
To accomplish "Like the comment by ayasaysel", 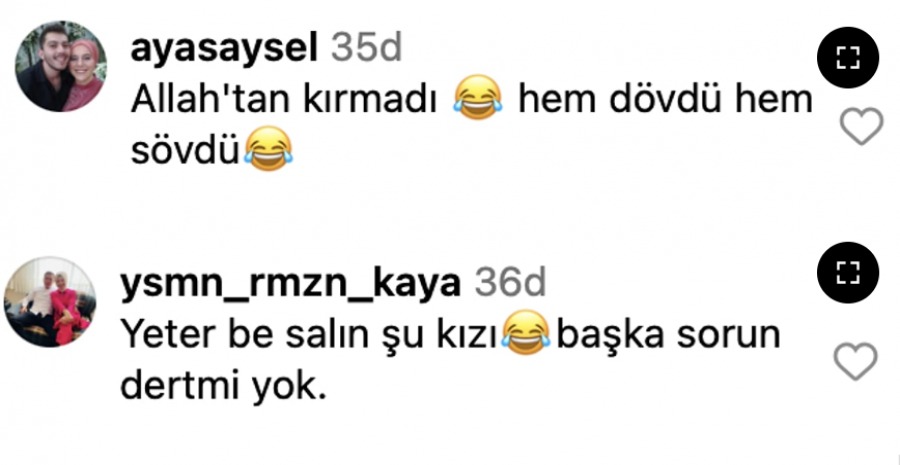I will tap(861, 126).
